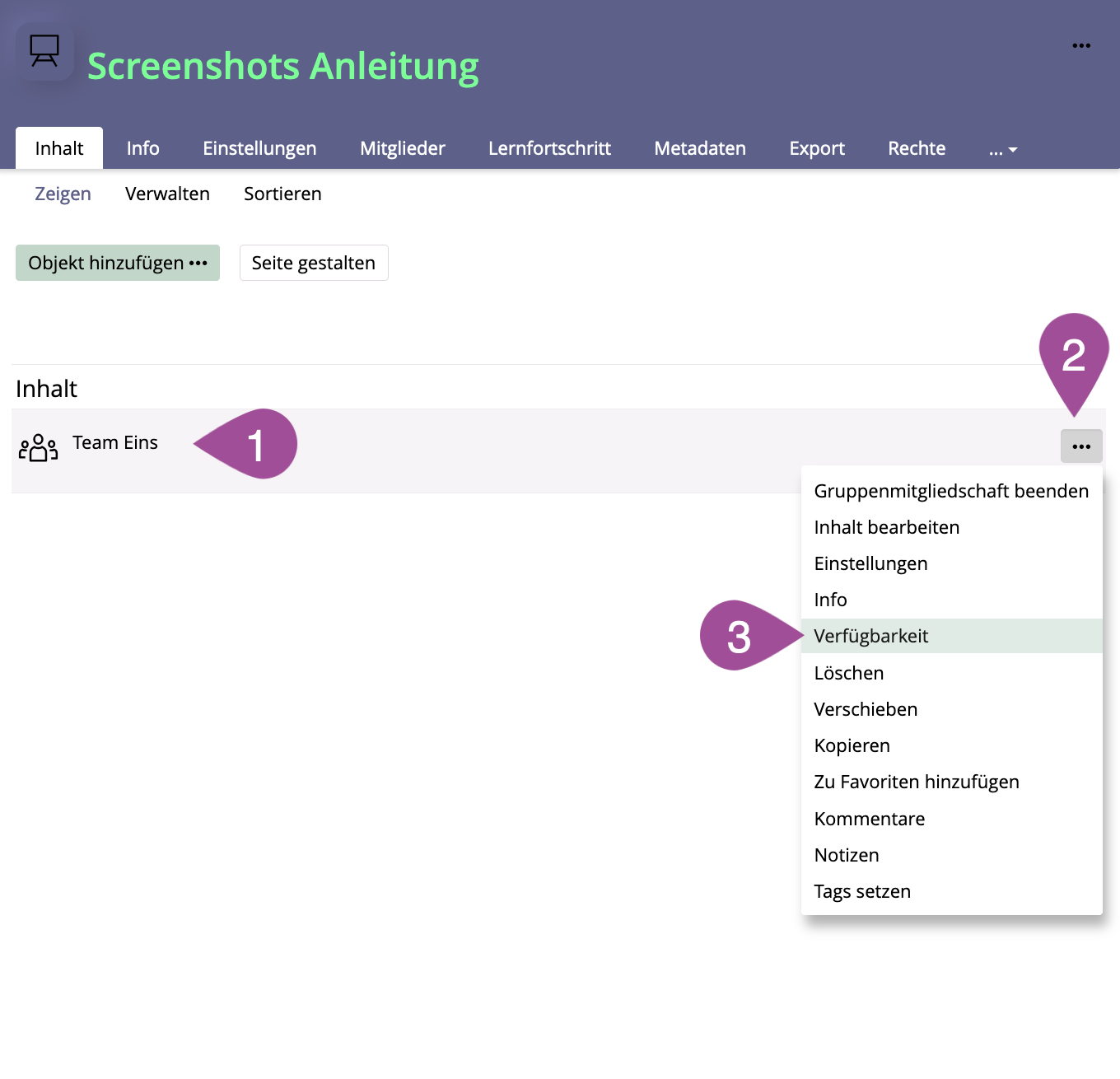Select Gruppenmitgliedschaft beenden menu entry

coord(950,491)
